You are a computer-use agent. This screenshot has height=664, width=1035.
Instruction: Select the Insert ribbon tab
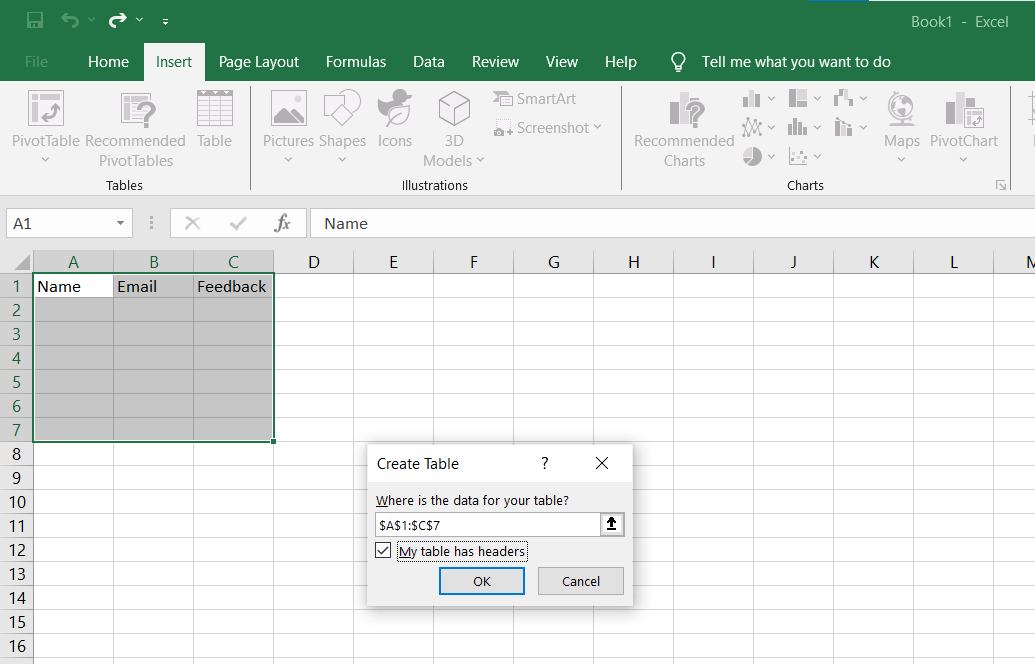coord(174,61)
